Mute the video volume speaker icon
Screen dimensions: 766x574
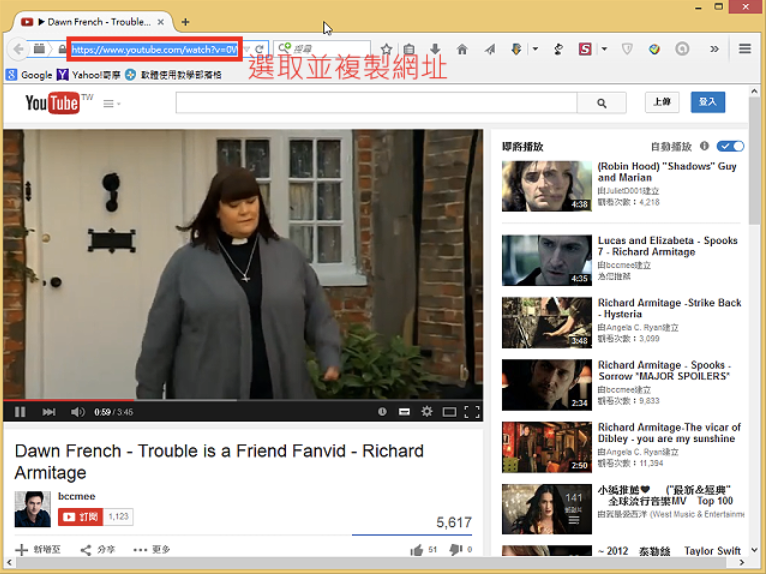coord(77,412)
